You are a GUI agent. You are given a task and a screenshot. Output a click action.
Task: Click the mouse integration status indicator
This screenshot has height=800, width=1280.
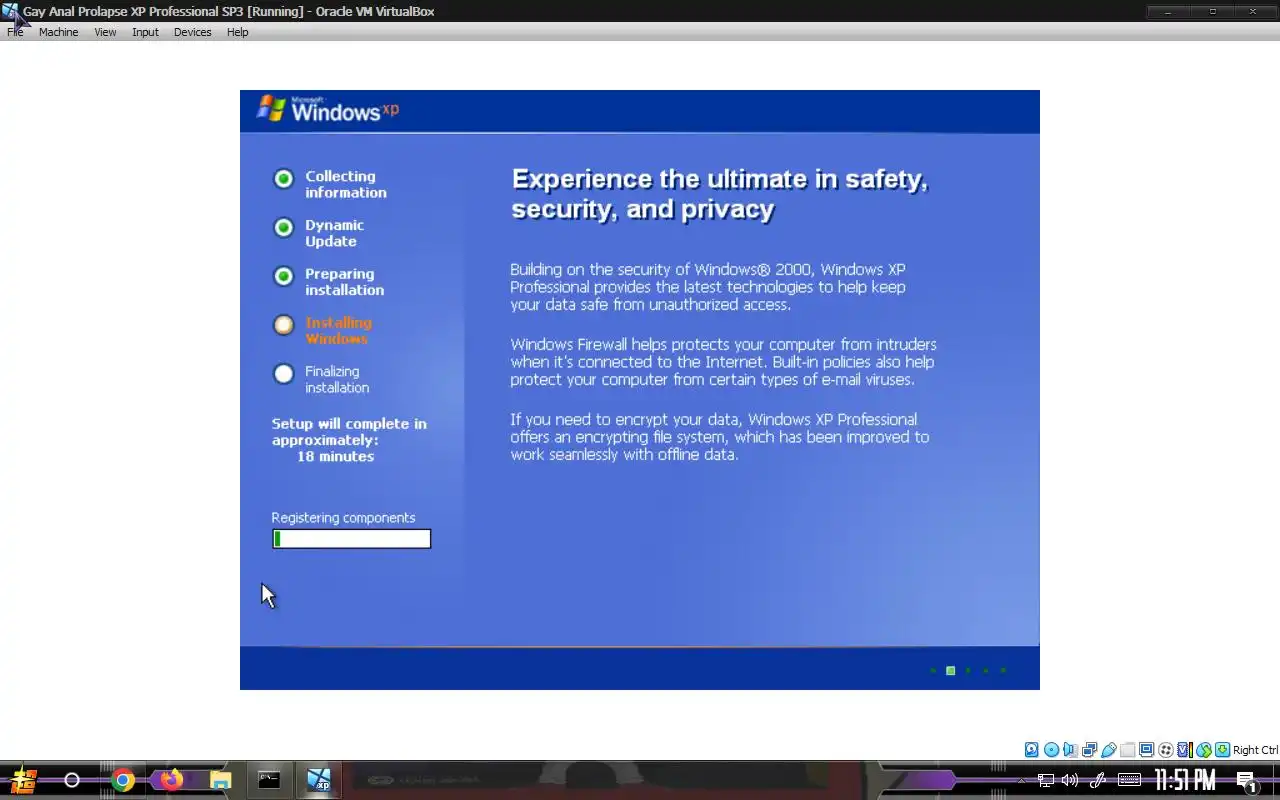(1203, 750)
